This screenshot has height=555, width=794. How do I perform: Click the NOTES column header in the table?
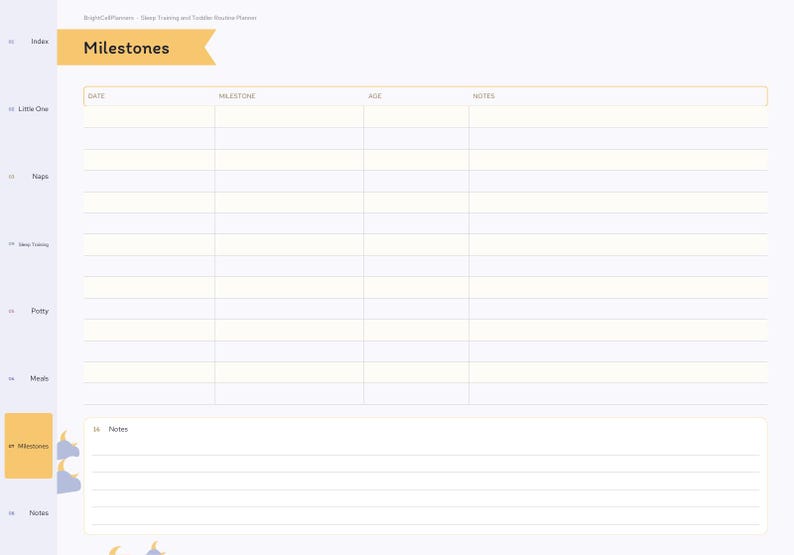coord(484,96)
